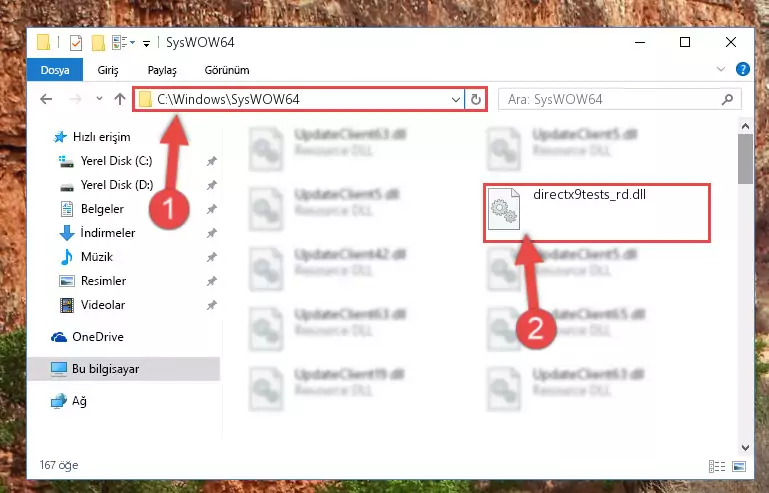
Task: Click the vertical scrollbar thumb
Action: tap(745, 159)
